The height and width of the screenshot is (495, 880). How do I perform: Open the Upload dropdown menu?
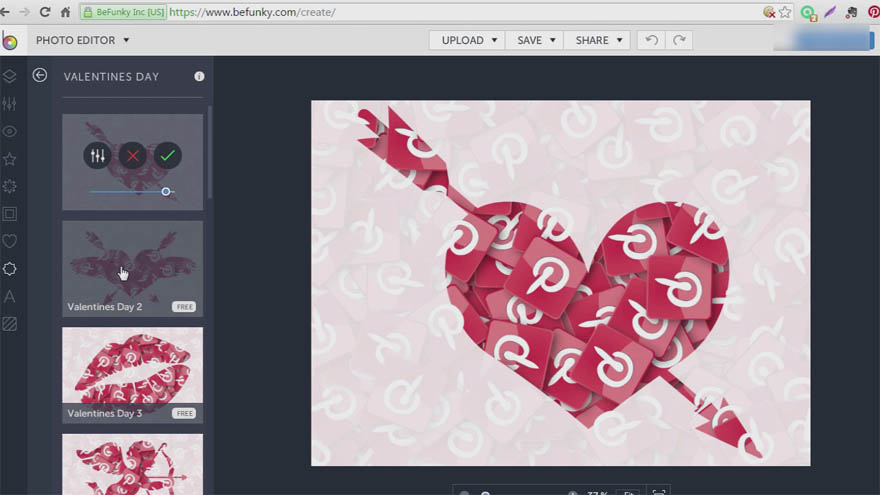[467, 40]
